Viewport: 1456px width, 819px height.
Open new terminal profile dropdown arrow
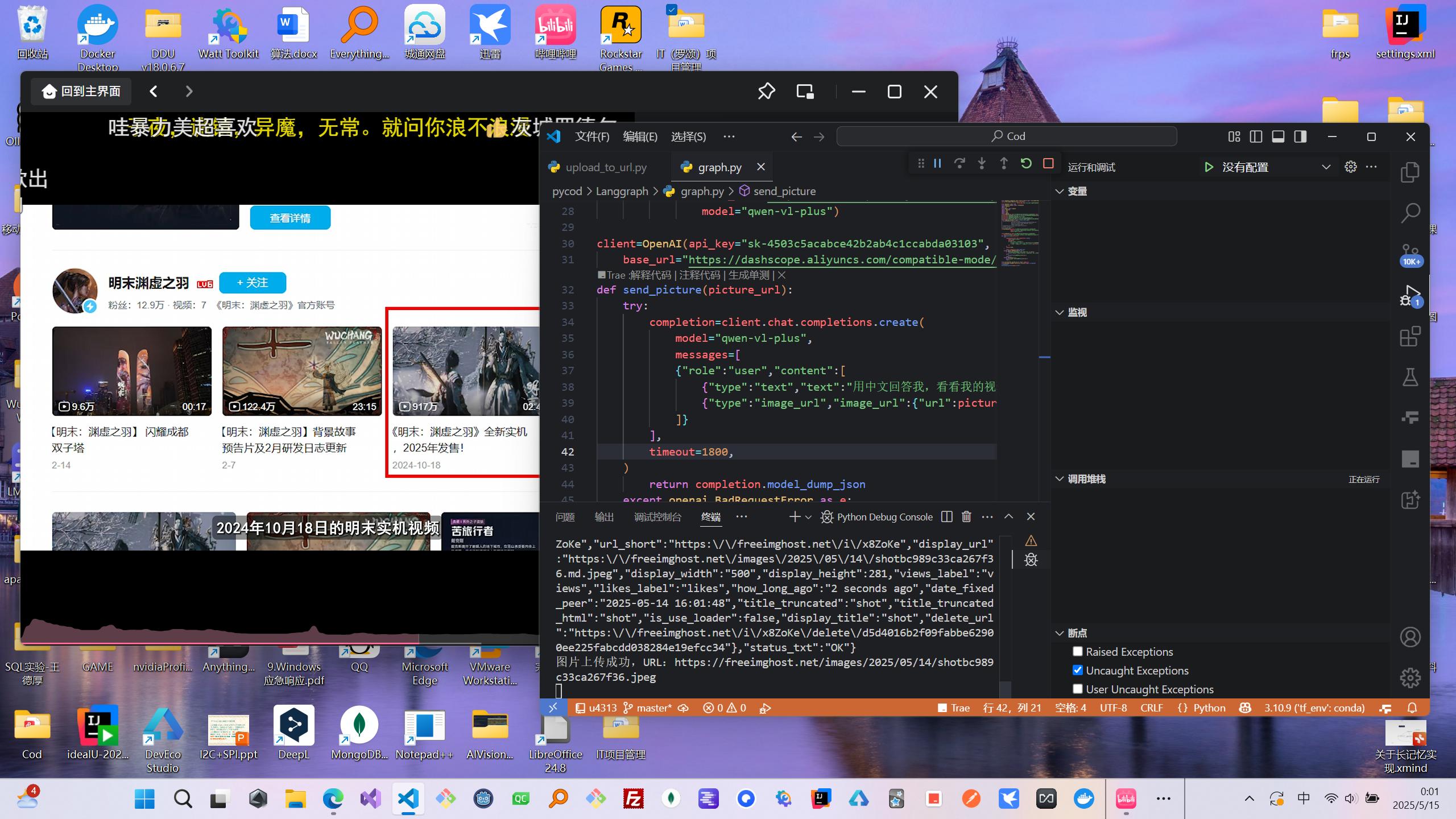pos(808,517)
